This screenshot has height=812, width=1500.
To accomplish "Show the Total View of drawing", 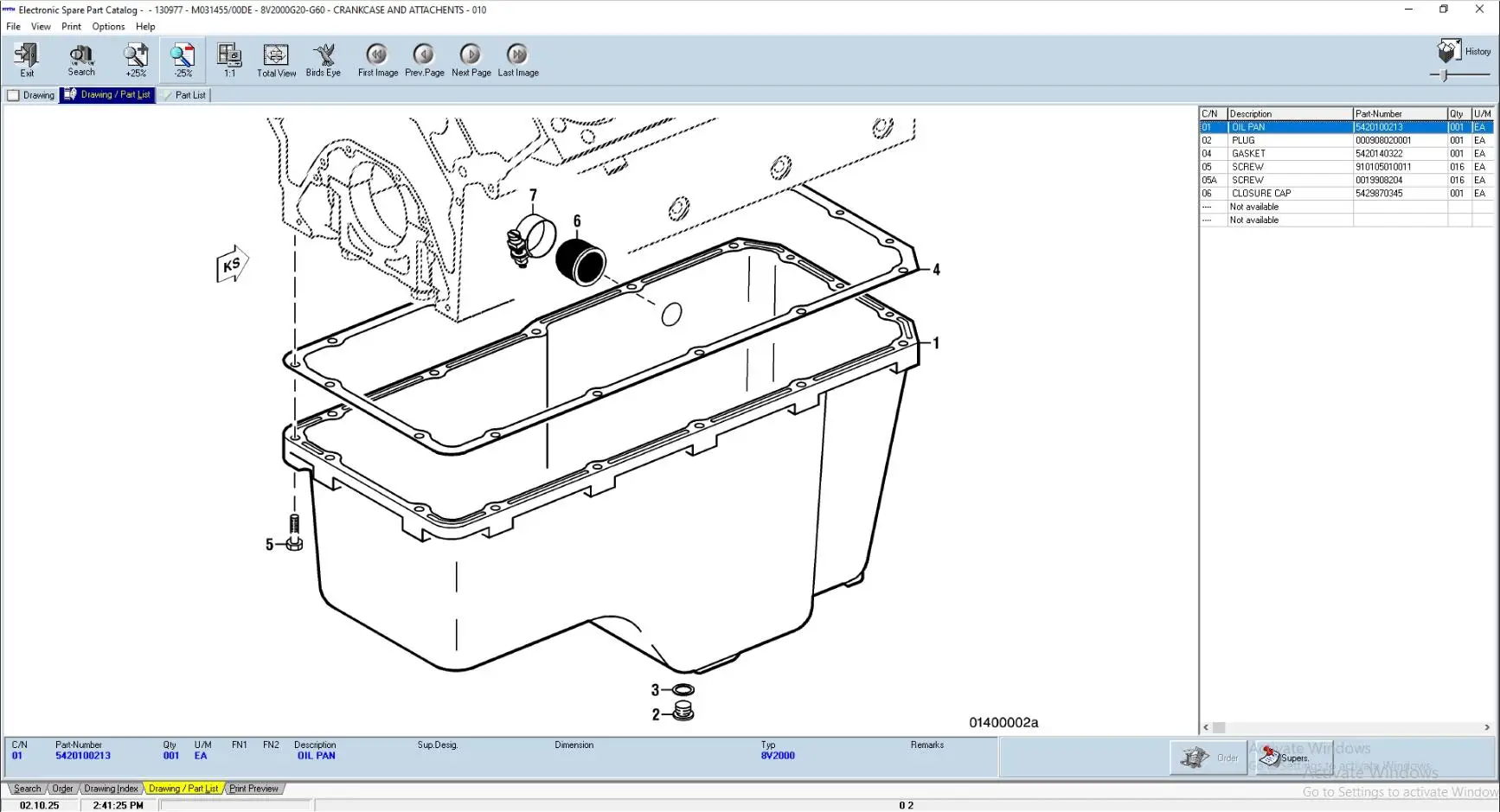I will (x=276, y=60).
